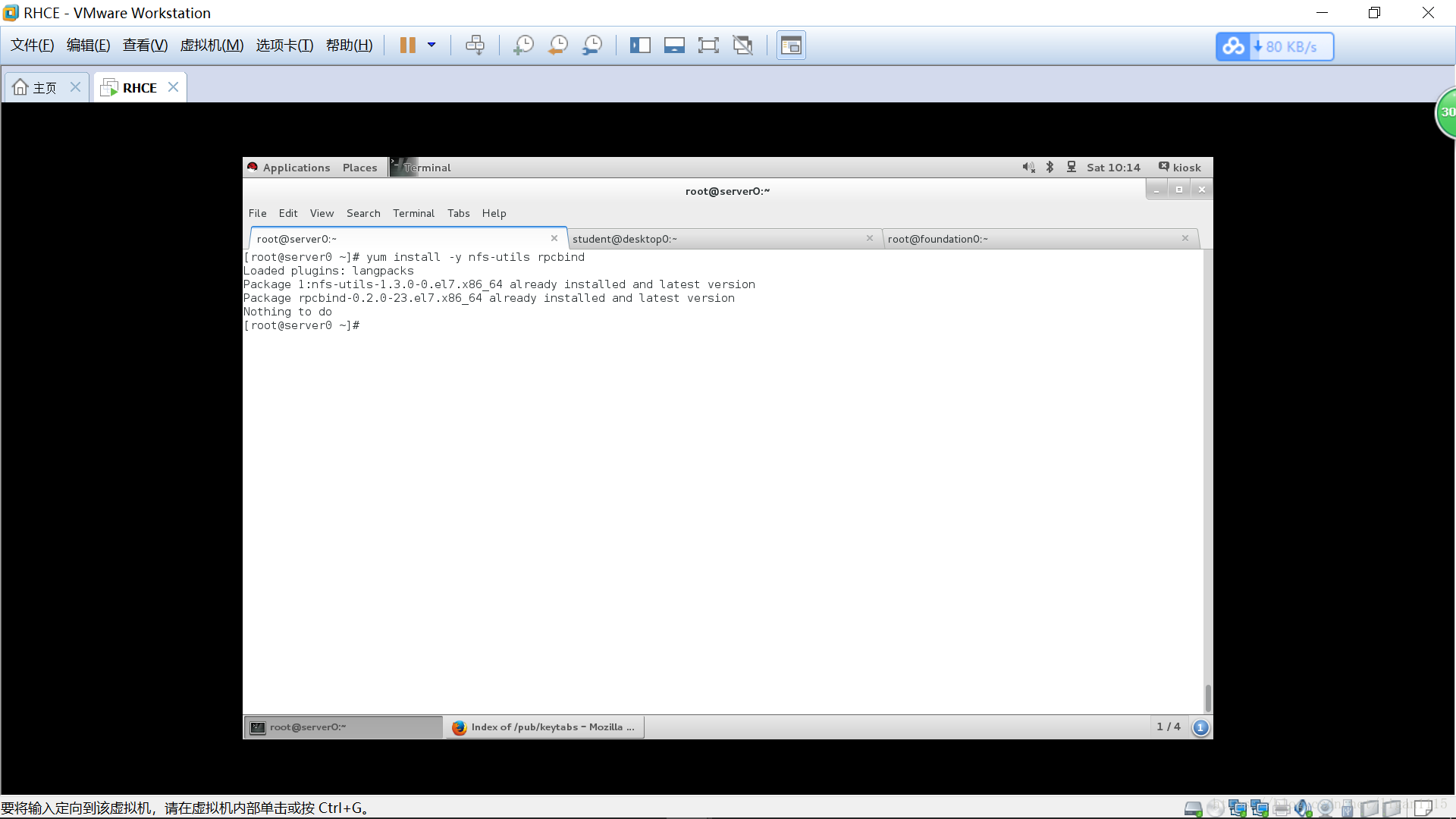Open the power options dropdown arrow beside pause
Viewport: 1456px width, 819px height.
pyautogui.click(x=431, y=45)
